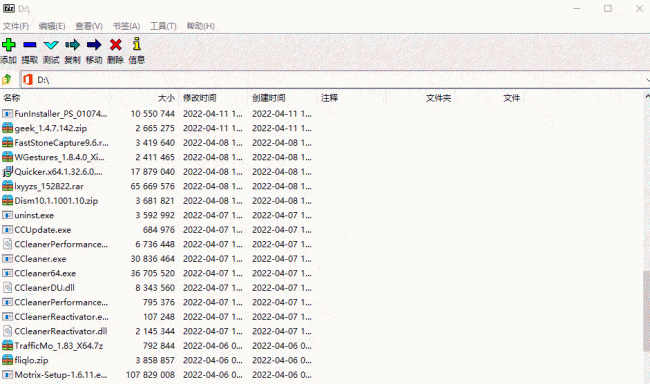Image resolution: width=650 pixels, height=384 pixels.
Task: Select the uninst.exe file icon
Action: click(7, 215)
